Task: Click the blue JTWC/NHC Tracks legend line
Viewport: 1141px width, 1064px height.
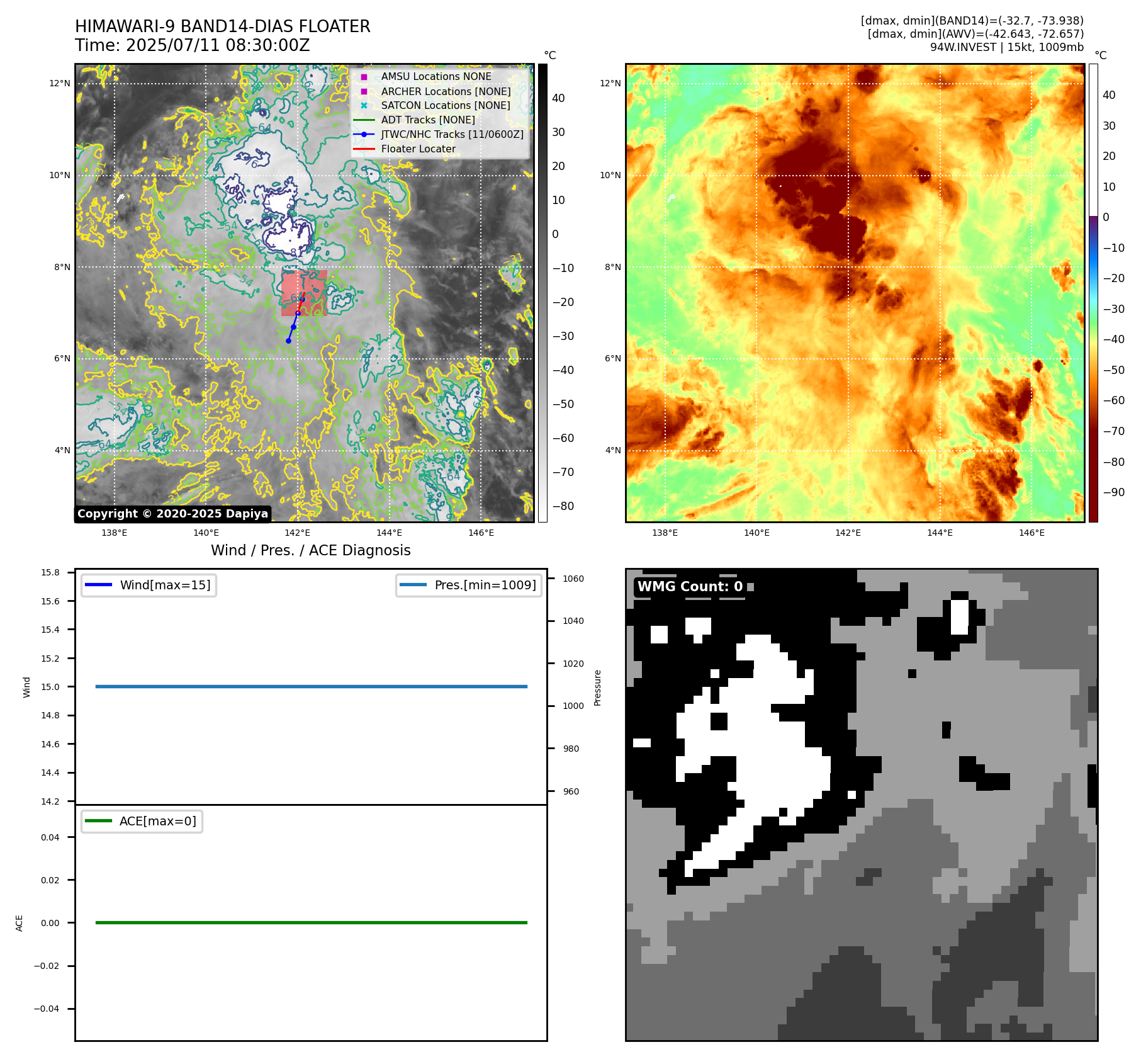Action: [364, 134]
